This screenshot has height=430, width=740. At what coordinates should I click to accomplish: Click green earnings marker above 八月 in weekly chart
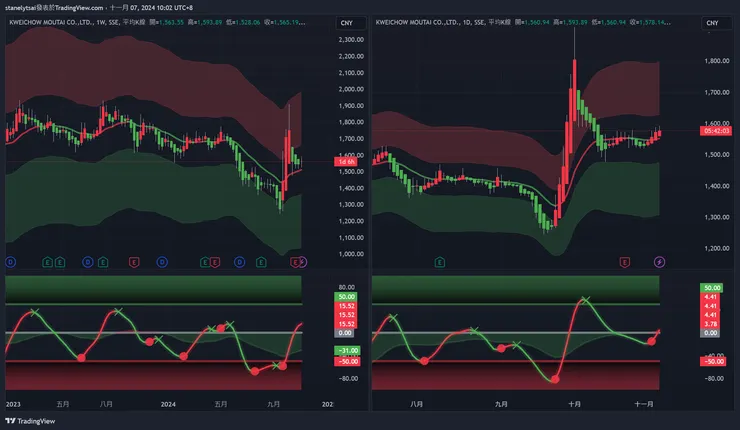pyautogui.click(x=103, y=262)
